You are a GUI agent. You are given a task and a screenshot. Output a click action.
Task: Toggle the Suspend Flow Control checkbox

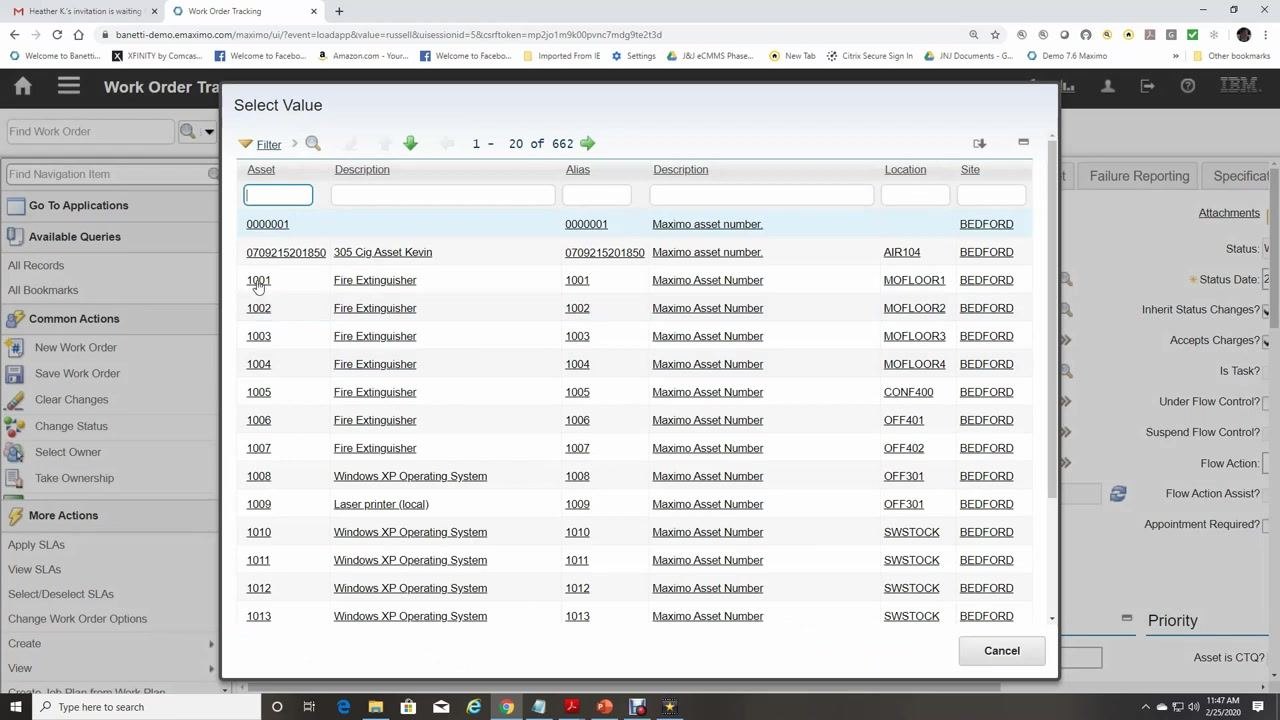tap(1266, 433)
